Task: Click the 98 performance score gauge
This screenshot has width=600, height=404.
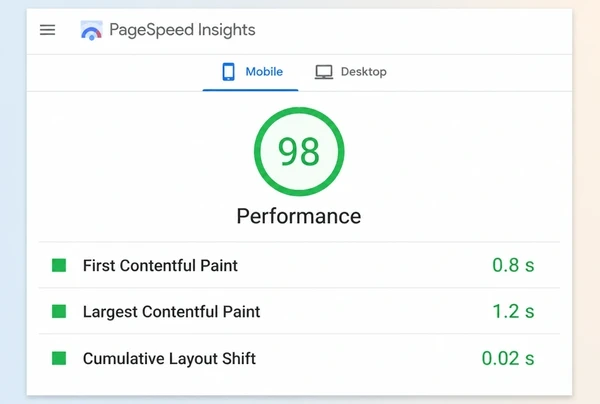Action: (299, 152)
